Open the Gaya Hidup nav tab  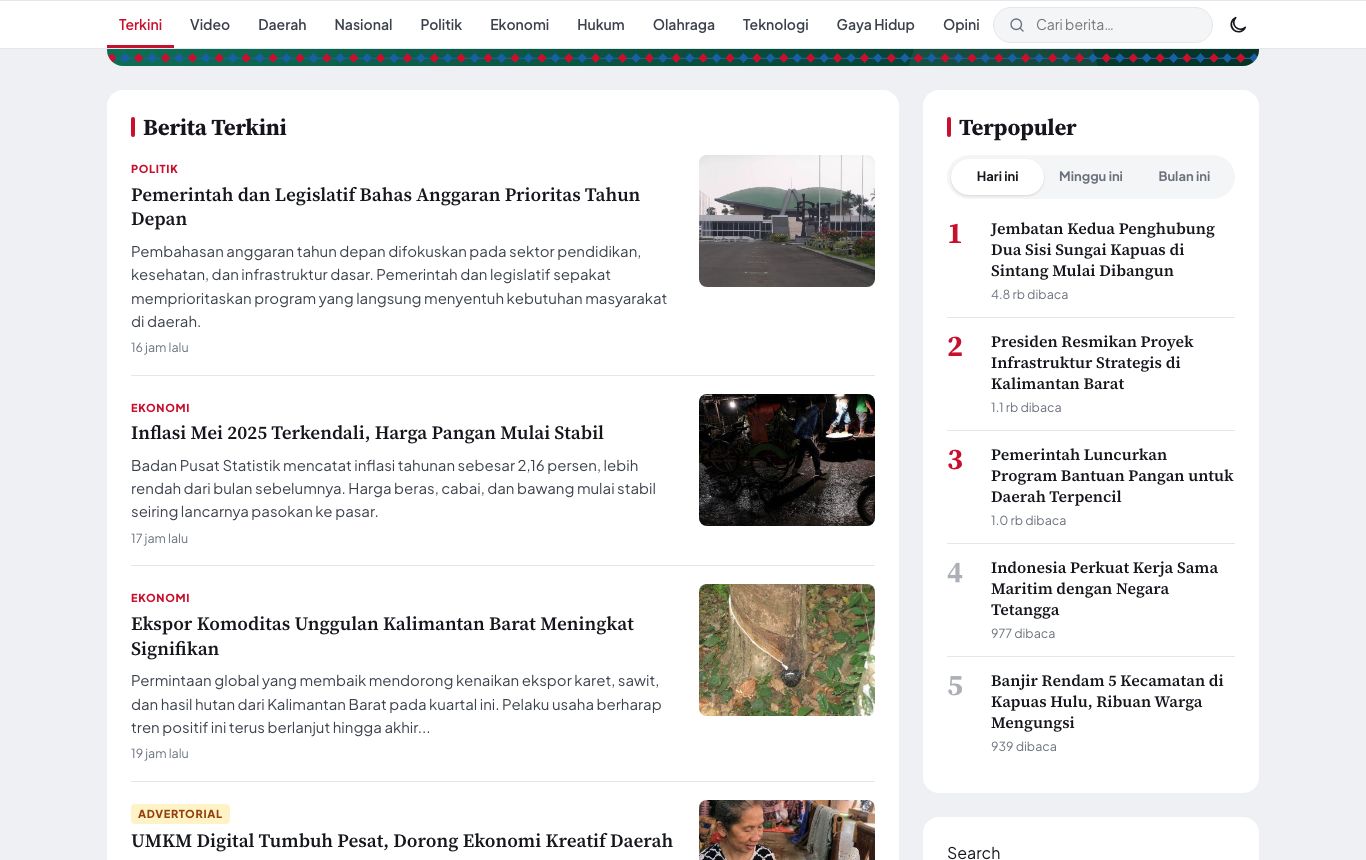pyautogui.click(x=875, y=25)
